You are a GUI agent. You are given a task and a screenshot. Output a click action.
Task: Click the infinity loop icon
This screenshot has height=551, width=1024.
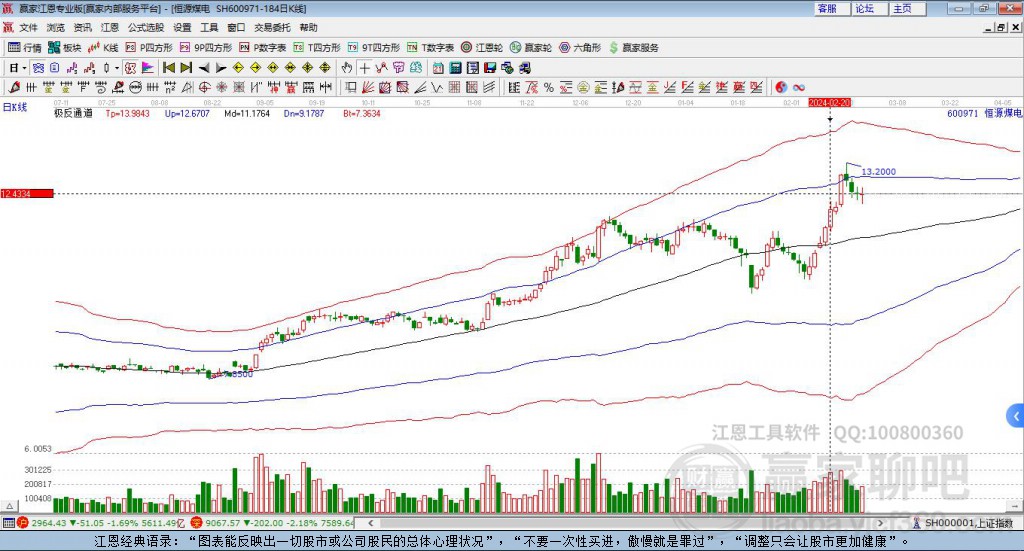[x=798, y=87]
